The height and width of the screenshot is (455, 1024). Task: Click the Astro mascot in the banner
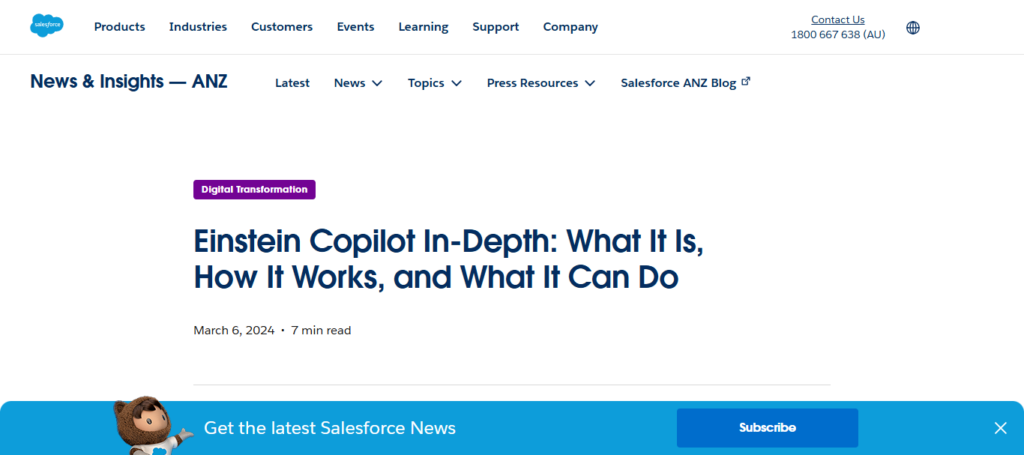151,425
